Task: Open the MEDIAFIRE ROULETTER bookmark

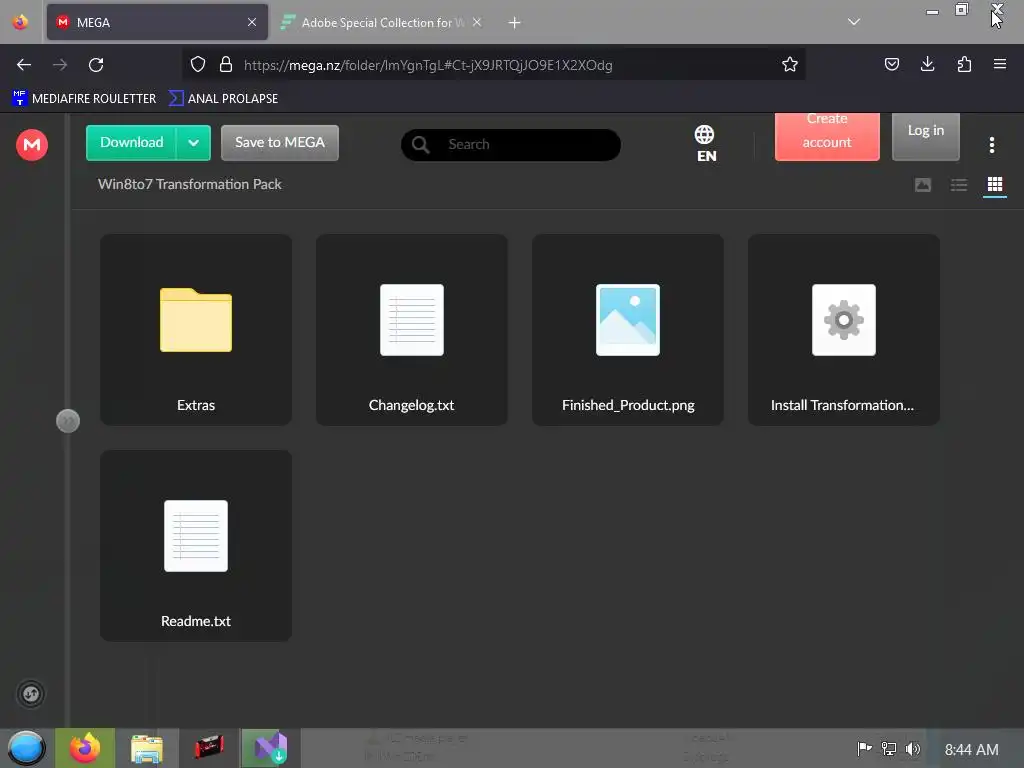Action: (x=84, y=99)
